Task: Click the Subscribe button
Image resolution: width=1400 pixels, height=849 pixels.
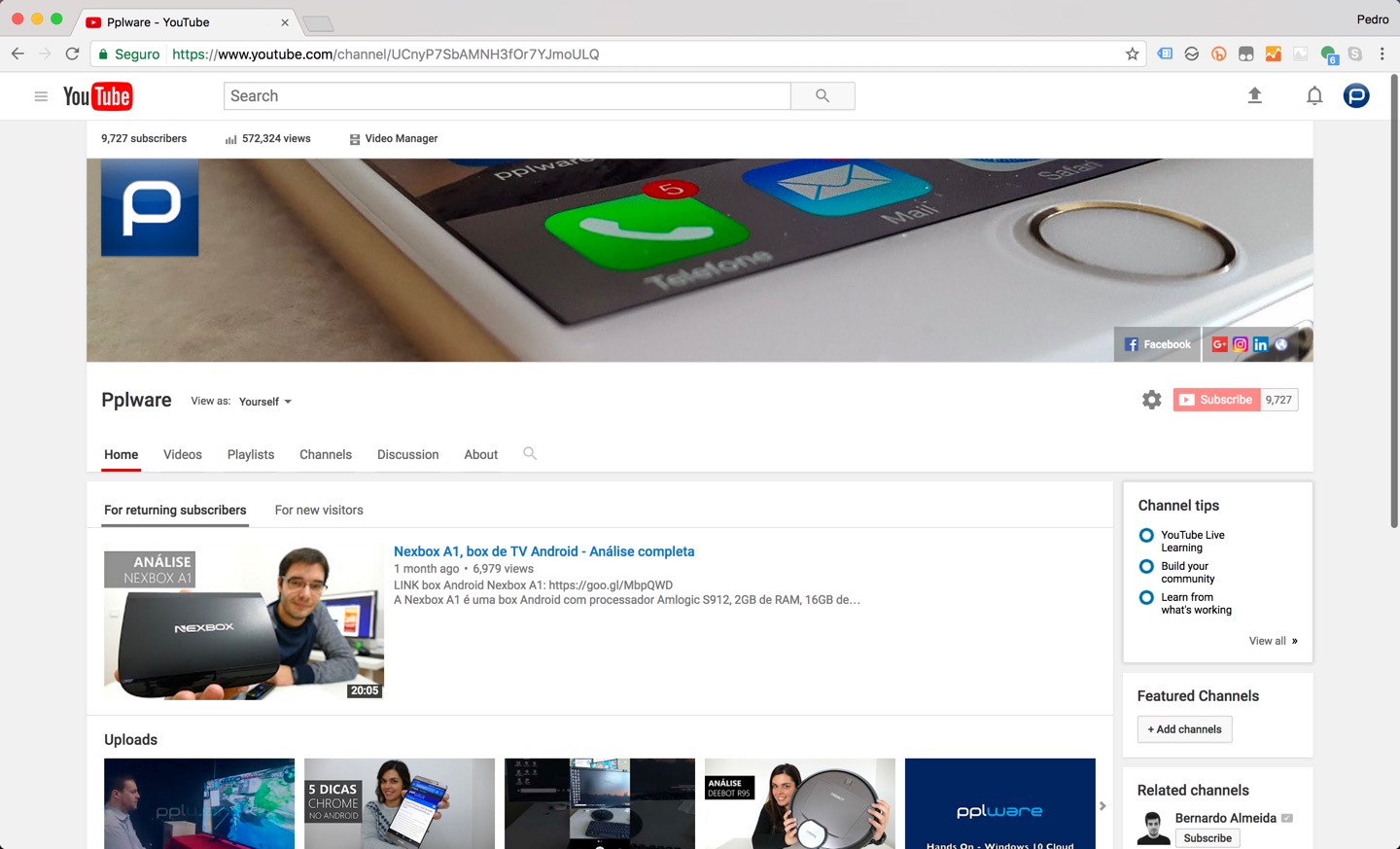Action: [x=1215, y=399]
